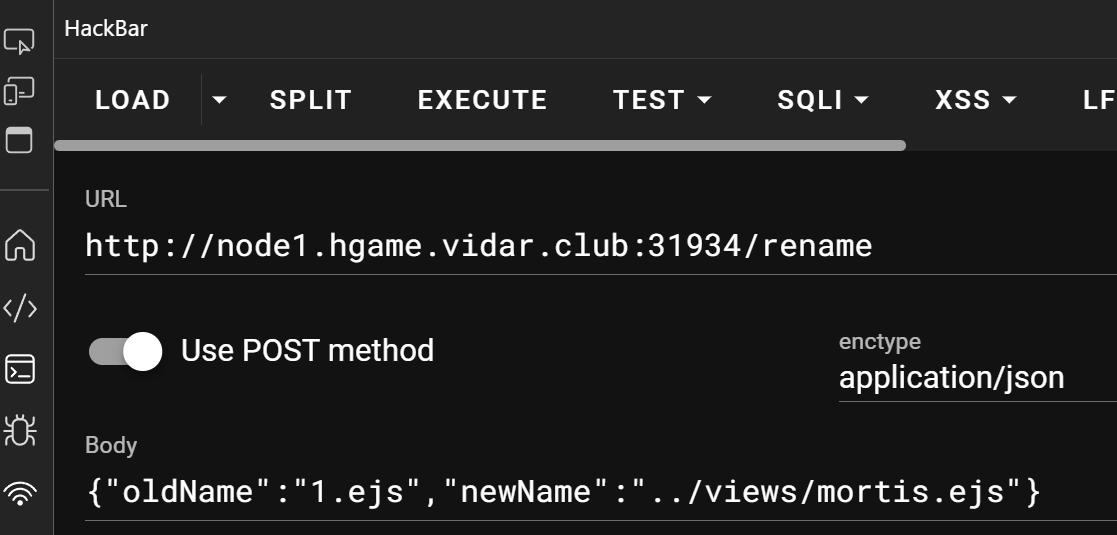
Task: Select the element inspector picker icon
Action: click(x=19, y=41)
